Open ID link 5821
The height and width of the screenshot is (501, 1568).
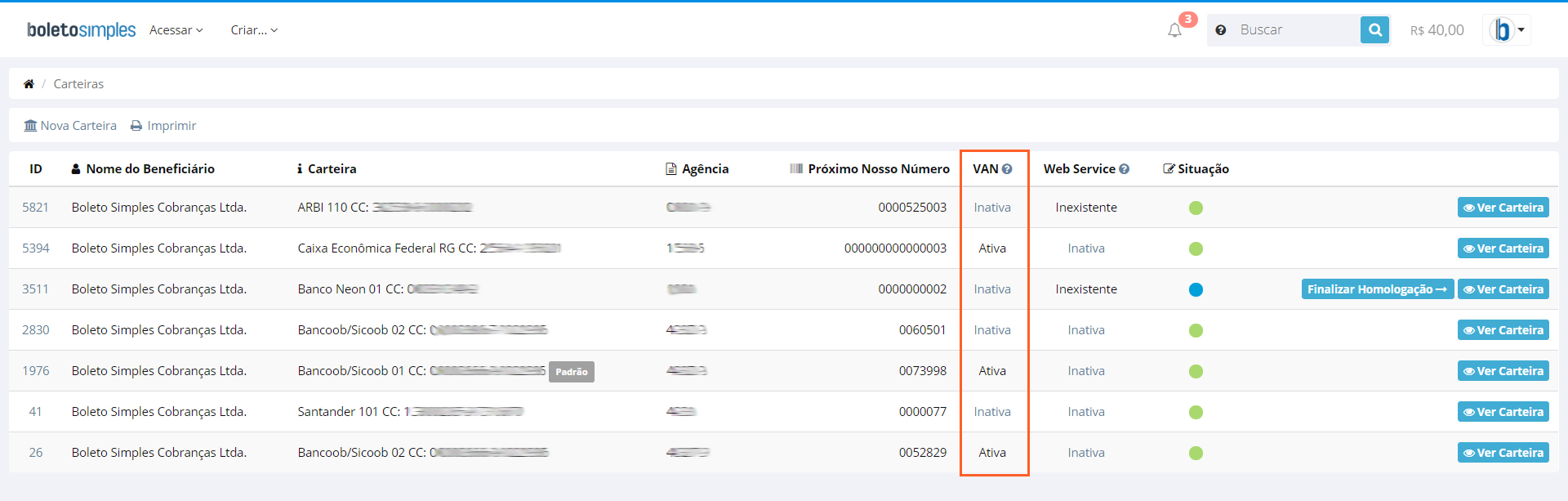pyautogui.click(x=35, y=208)
